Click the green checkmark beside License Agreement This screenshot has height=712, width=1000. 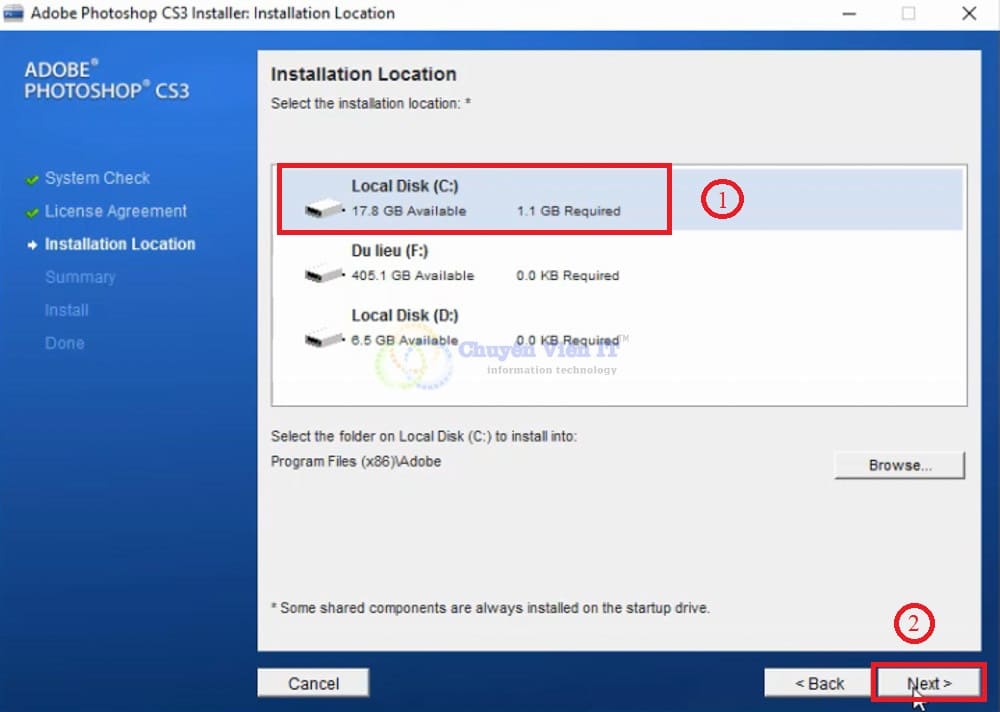click(32, 212)
